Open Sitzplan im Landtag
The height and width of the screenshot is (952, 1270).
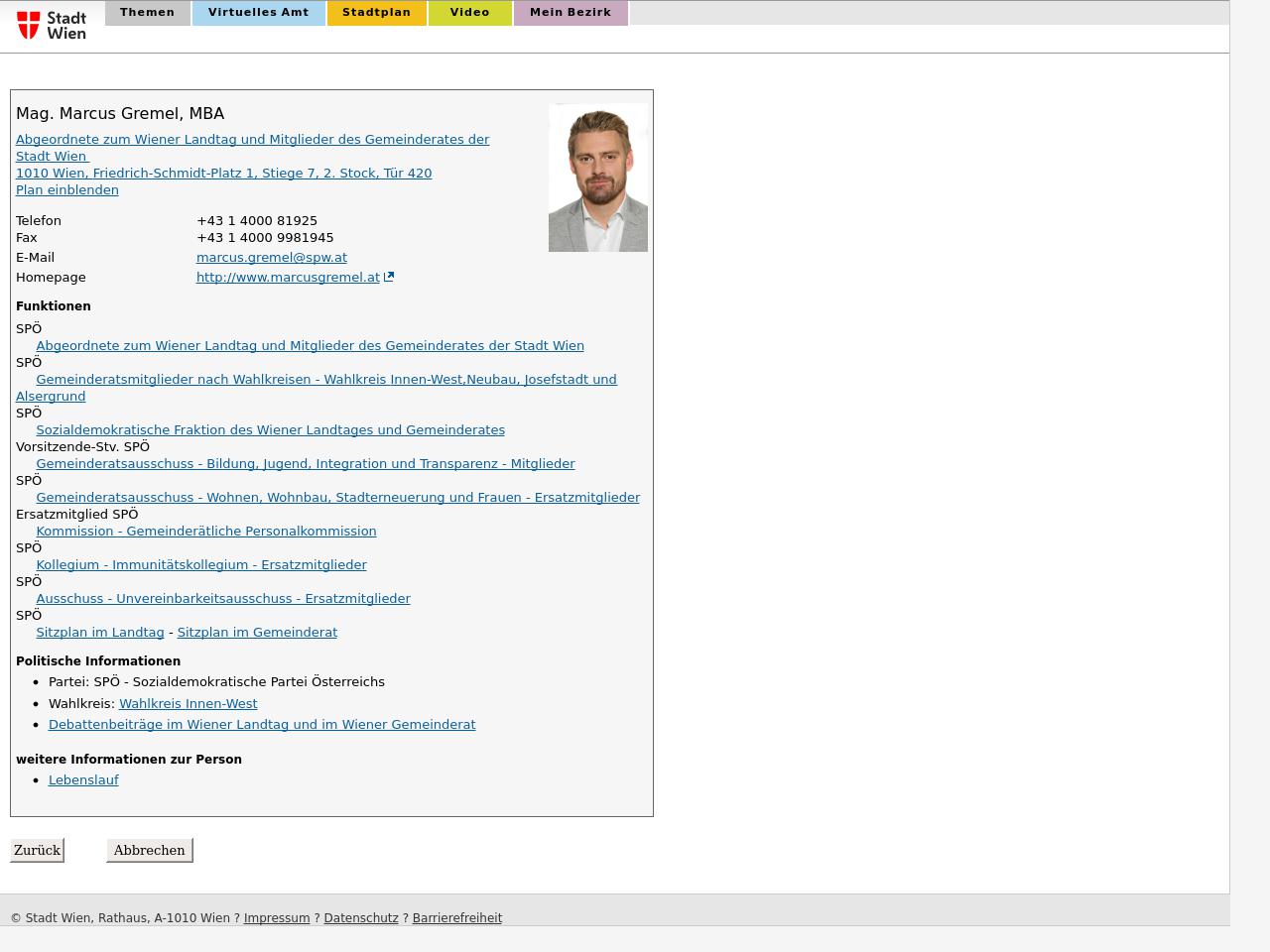pyautogui.click(x=100, y=633)
